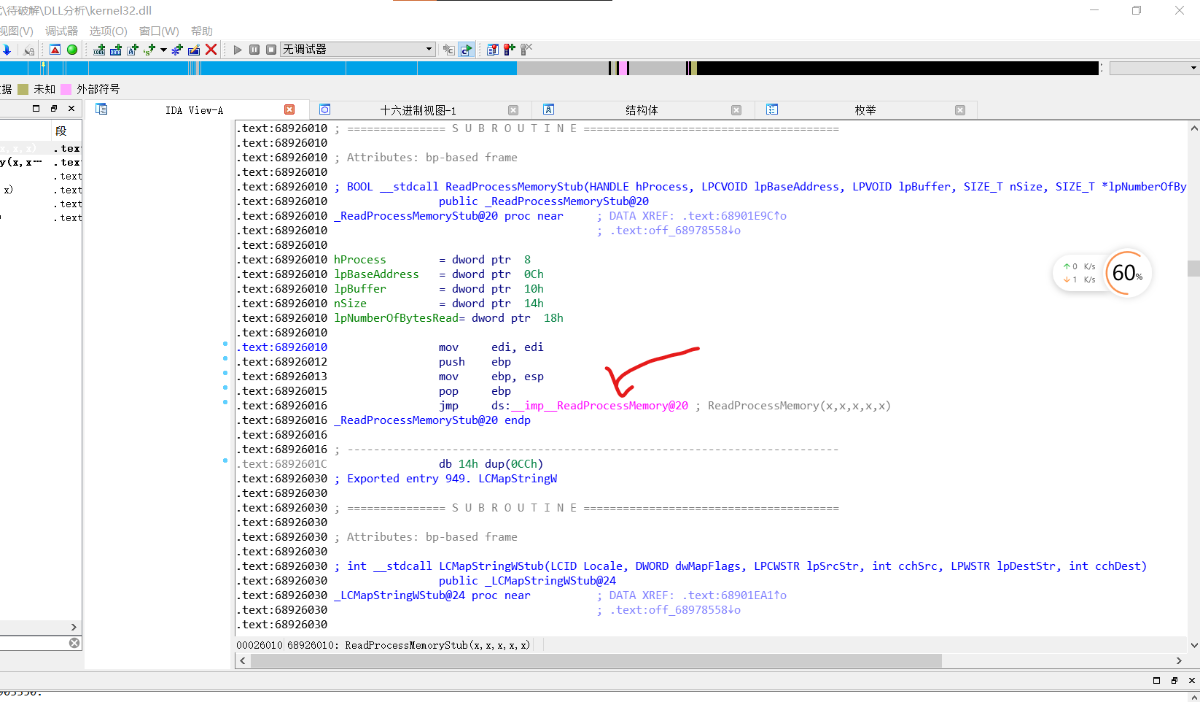Close the IDA View-A tab
This screenshot has width=1200, height=702.
290,110
